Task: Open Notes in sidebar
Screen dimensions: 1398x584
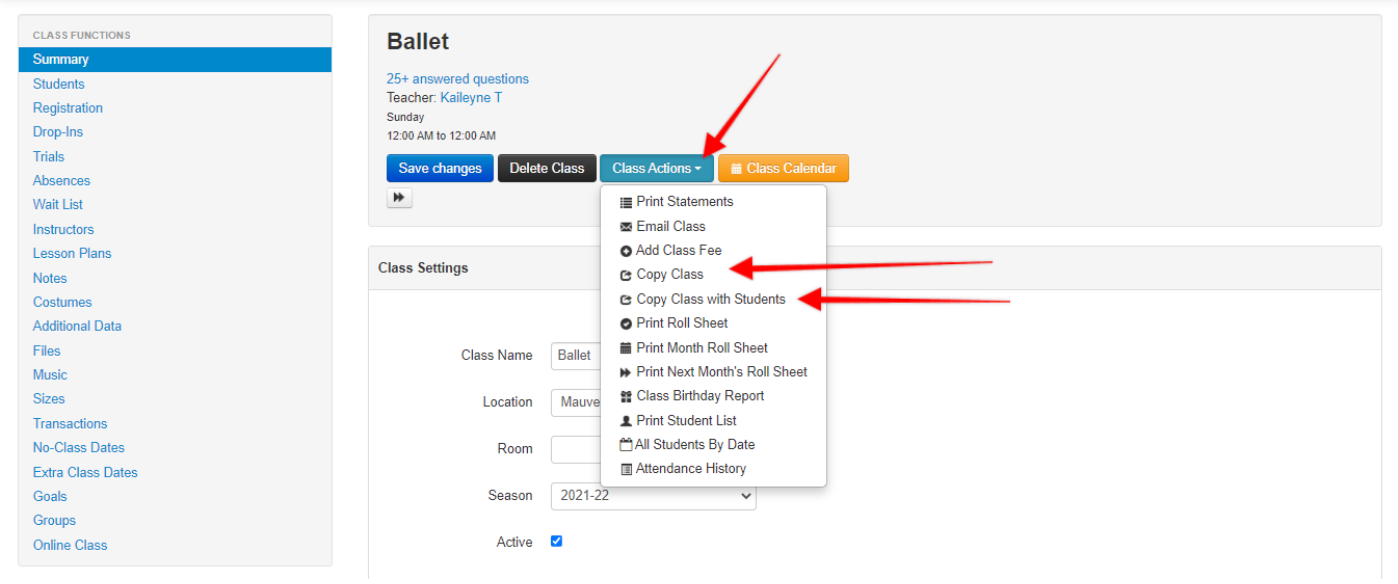Action: (x=50, y=278)
